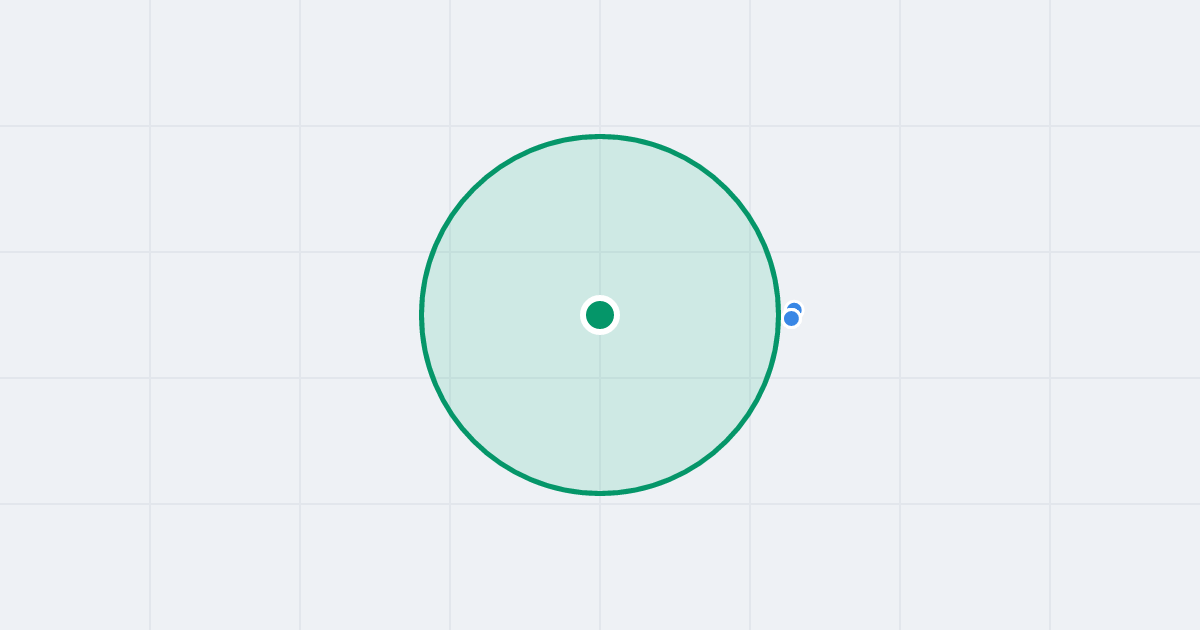Screen dimensions: 1200x630
Task: Click inside the shaded circle above the center marker
Action: 600,220
